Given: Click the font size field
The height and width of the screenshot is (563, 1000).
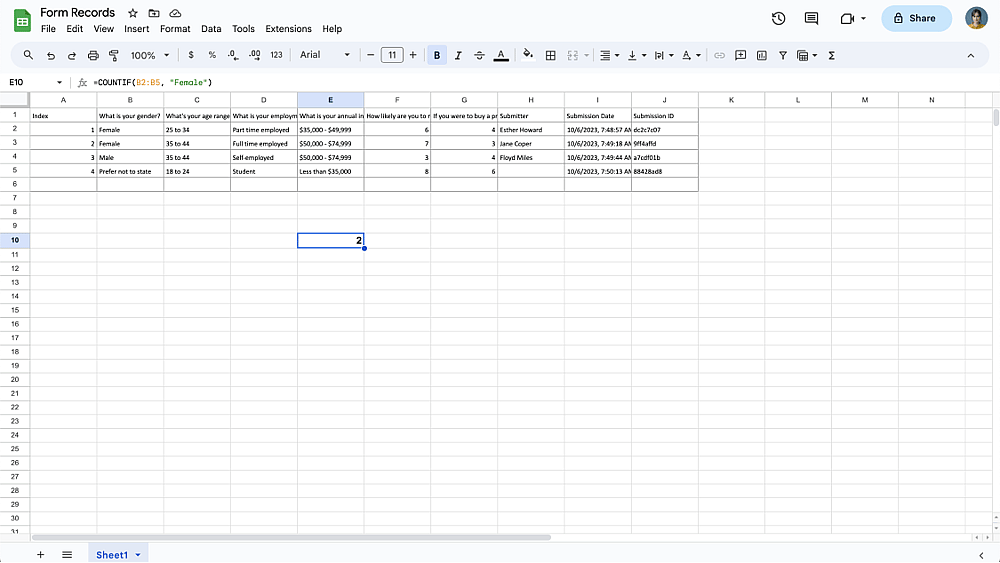Looking at the screenshot, I should (392, 55).
